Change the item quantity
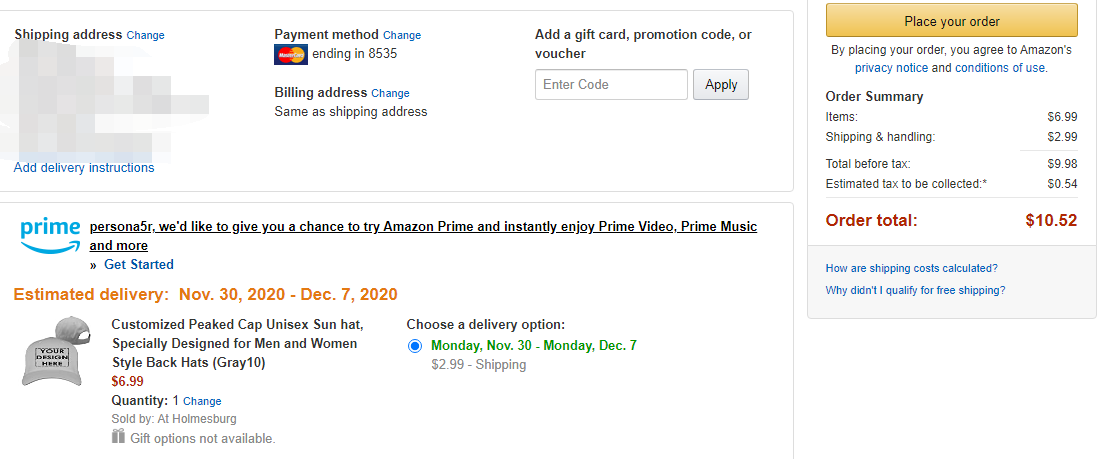 (202, 401)
